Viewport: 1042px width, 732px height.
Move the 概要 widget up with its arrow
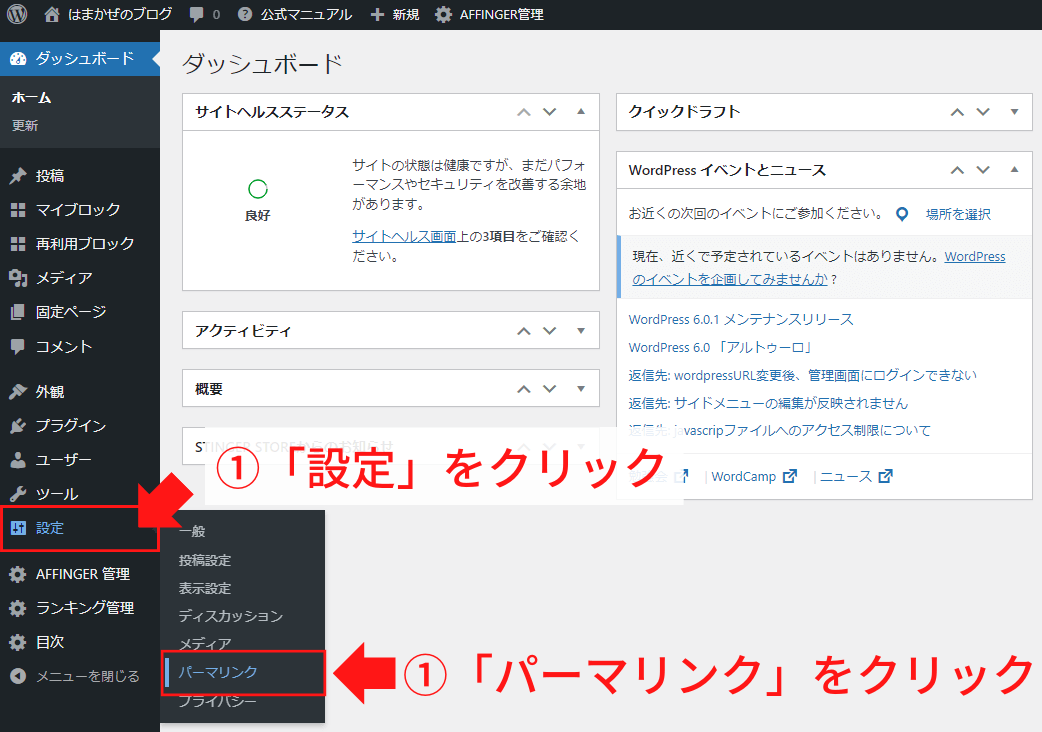point(523,388)
